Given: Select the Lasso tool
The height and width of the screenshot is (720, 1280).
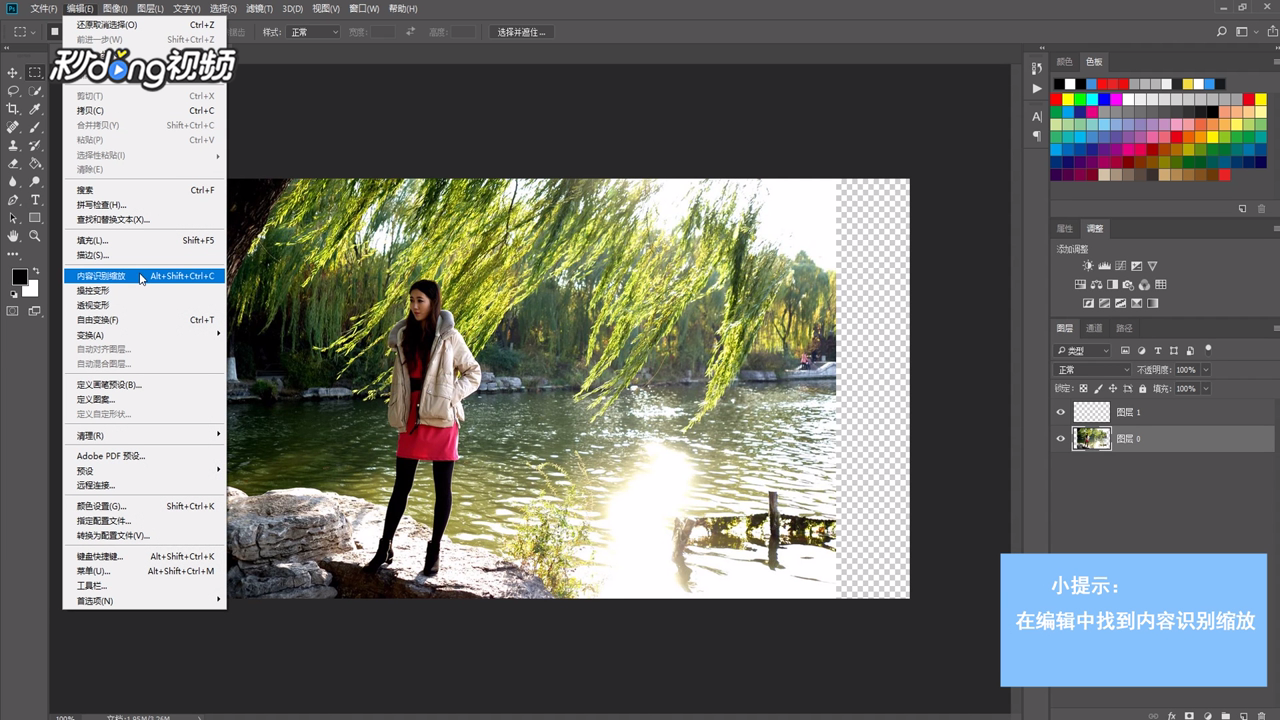Looking at the screenshot, I should tap(13, 91).
